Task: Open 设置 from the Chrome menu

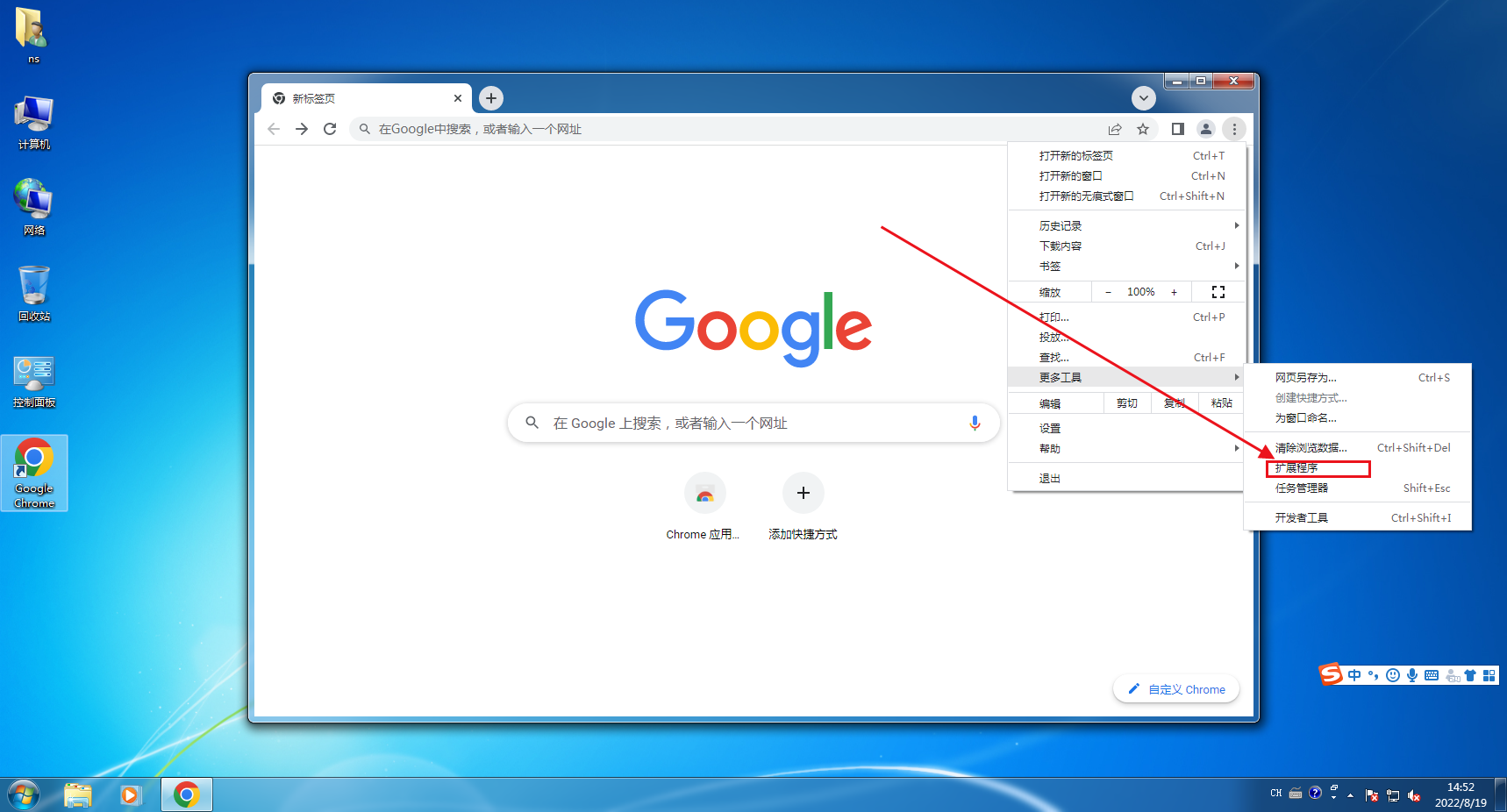Action: [x=1127, y=428]
